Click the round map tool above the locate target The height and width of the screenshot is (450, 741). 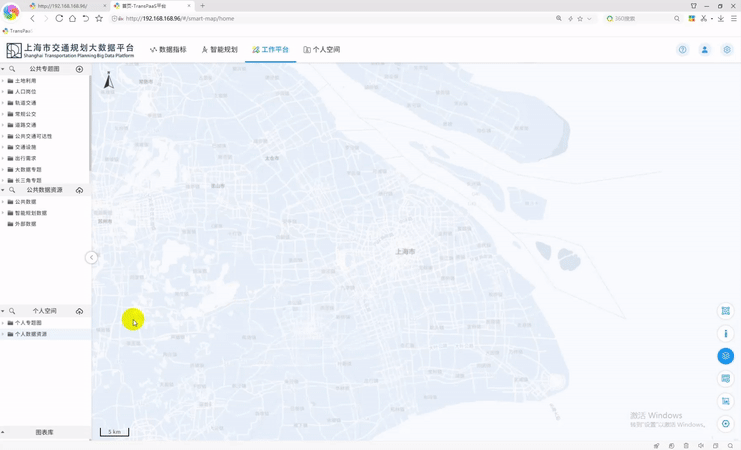(725, 401)
